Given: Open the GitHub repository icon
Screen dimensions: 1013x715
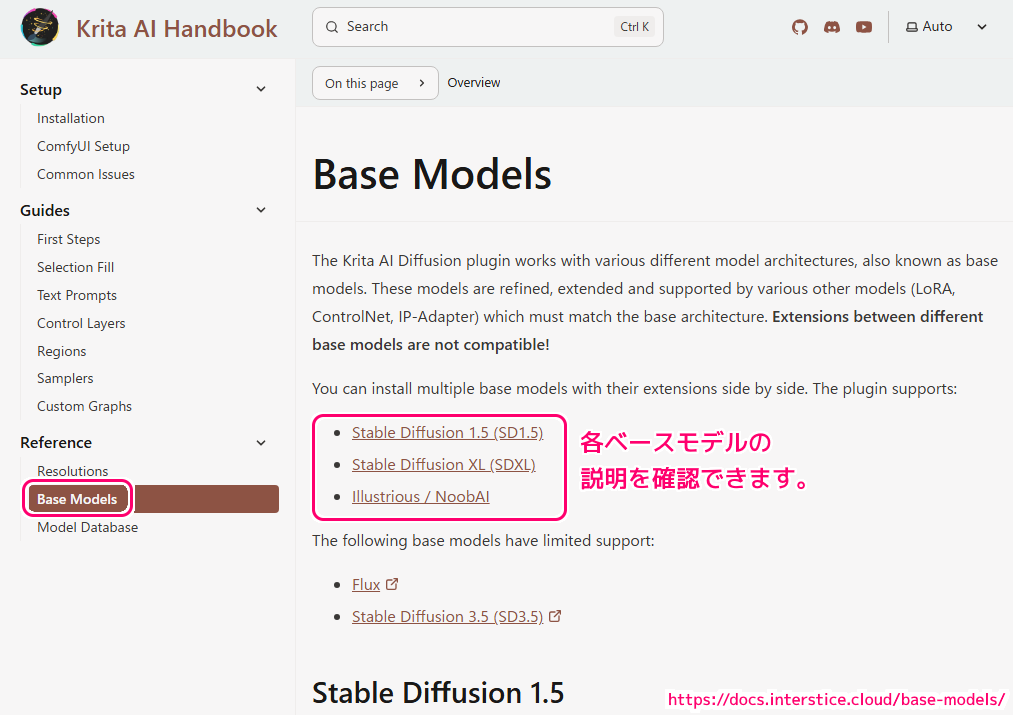Looking at the screenshot, I should 800,27.
